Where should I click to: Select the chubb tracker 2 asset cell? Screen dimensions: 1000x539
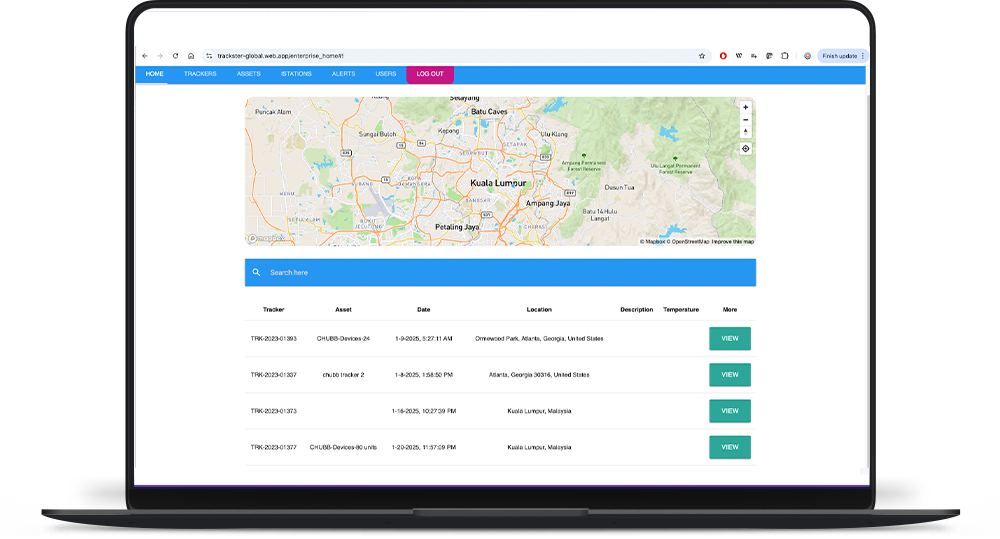(343, 375)
